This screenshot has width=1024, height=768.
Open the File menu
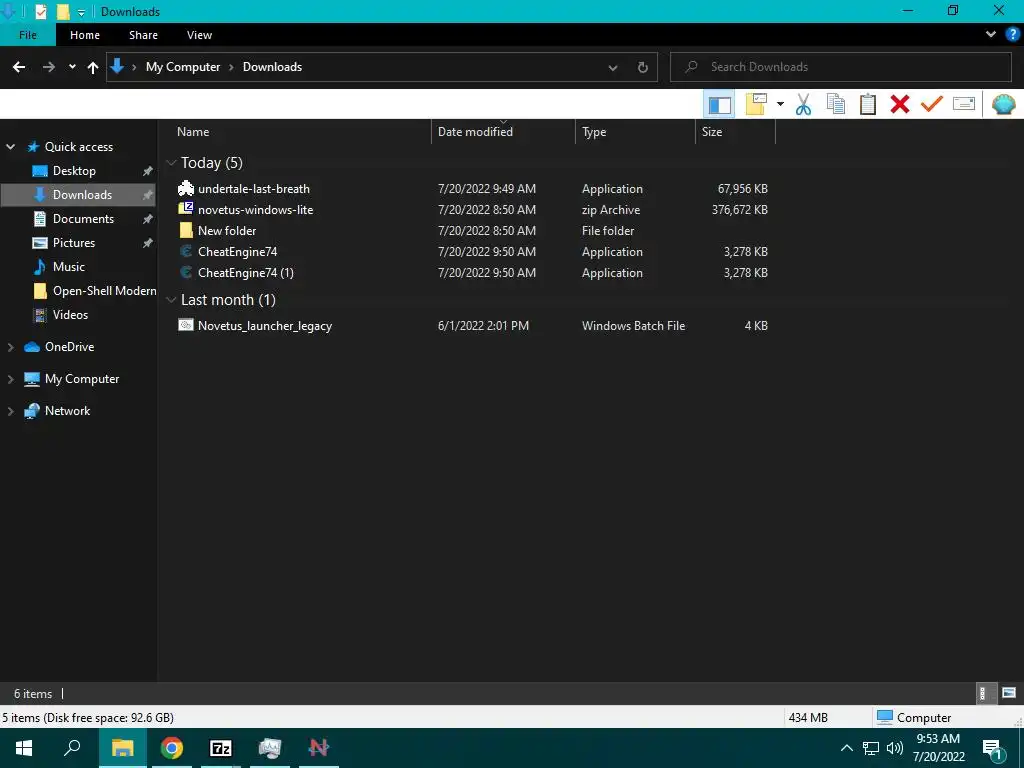coord(28,35)
